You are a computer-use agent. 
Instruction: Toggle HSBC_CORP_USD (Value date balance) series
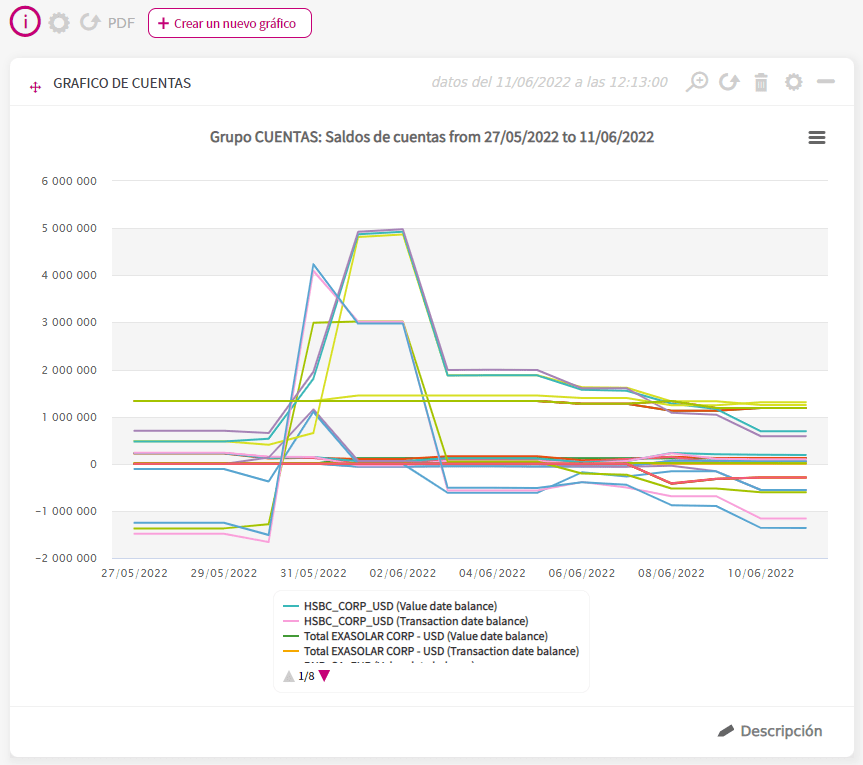390,606
